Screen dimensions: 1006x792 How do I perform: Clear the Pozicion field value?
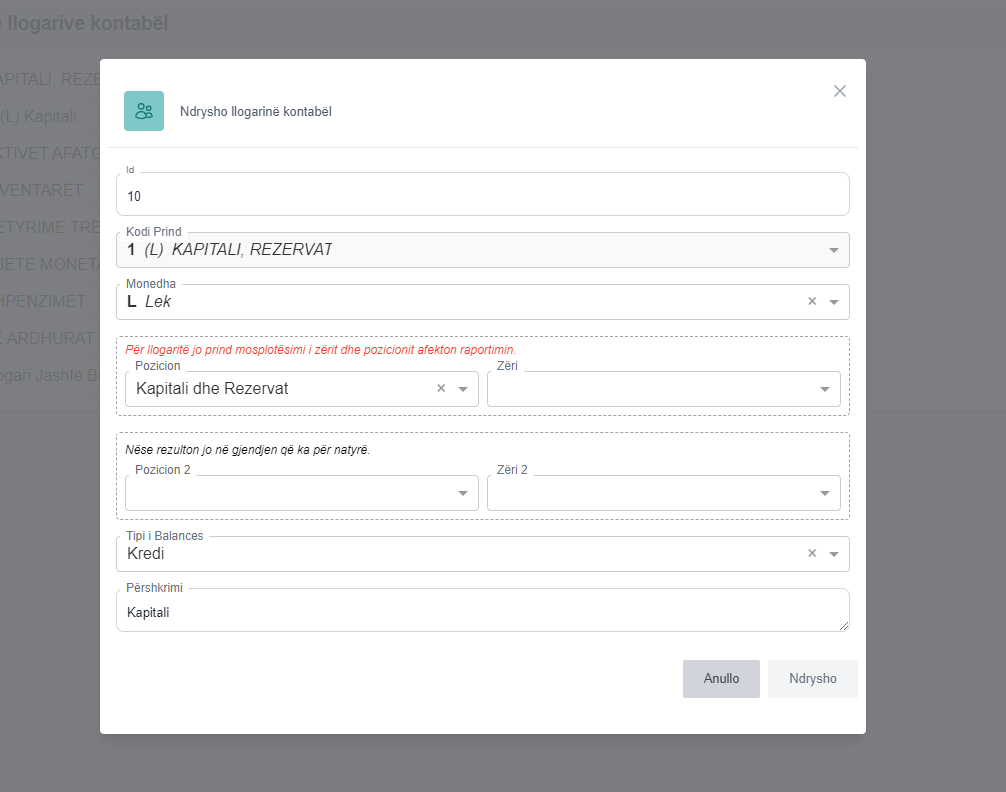441,388
